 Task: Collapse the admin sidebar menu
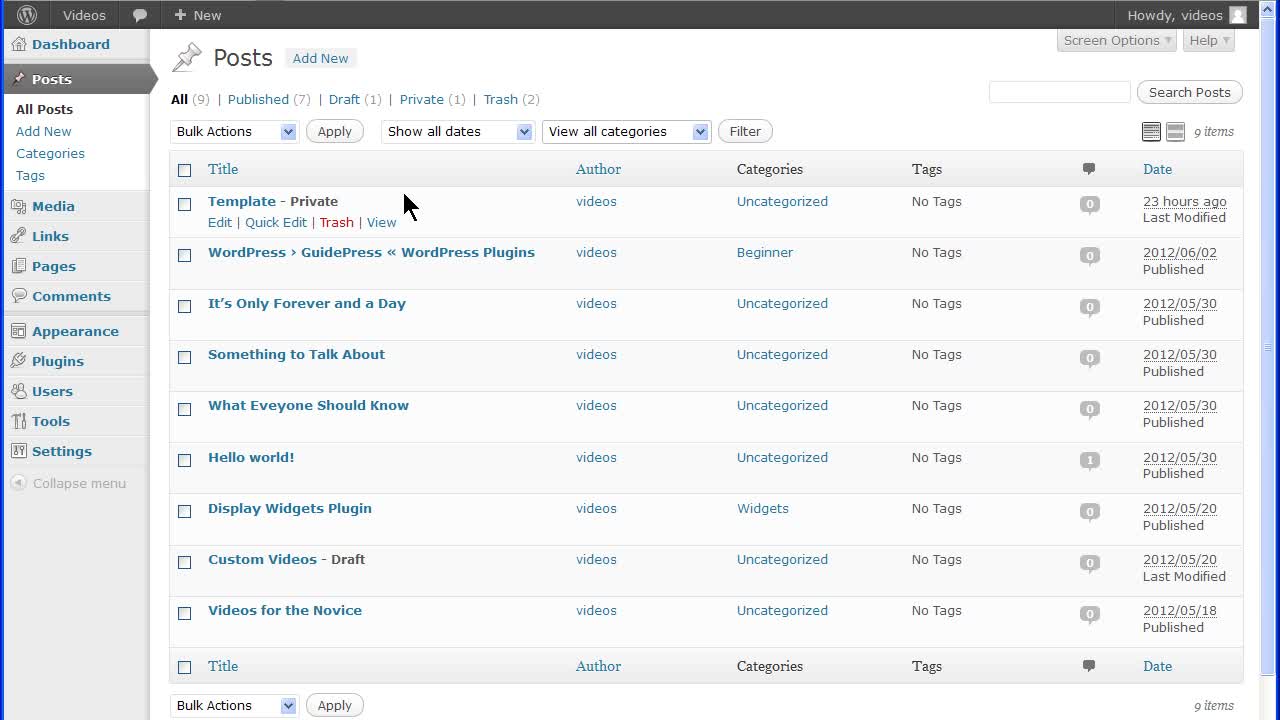pyautogui.click(x=69, y=483)
